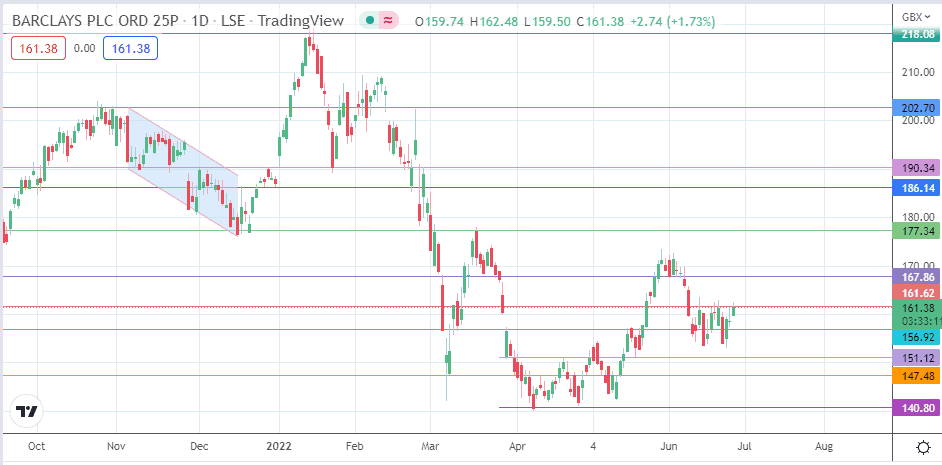Select the 151.12 price level label

click(x=917, y=358)
